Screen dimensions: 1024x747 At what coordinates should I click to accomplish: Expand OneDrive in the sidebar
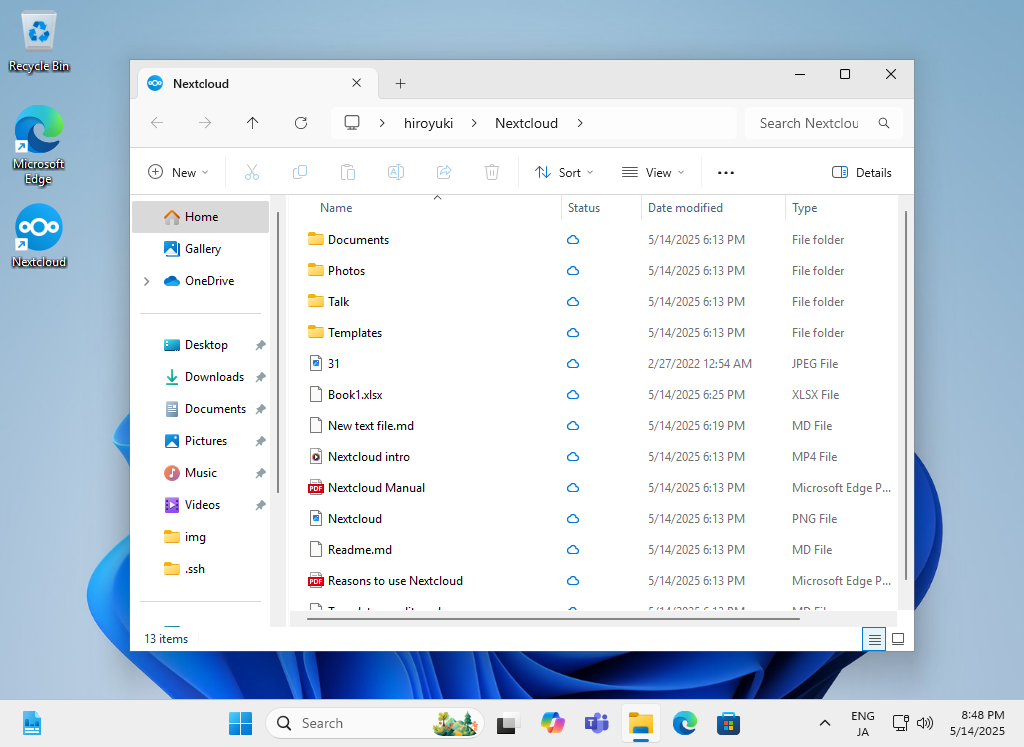(146, 281)
